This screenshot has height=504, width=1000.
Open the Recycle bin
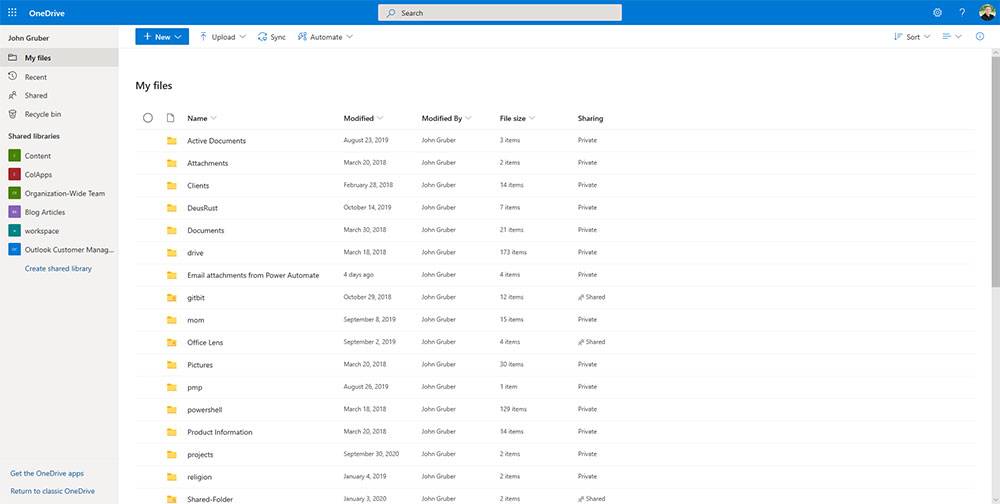pyautogui.click(x=42, y=114)
